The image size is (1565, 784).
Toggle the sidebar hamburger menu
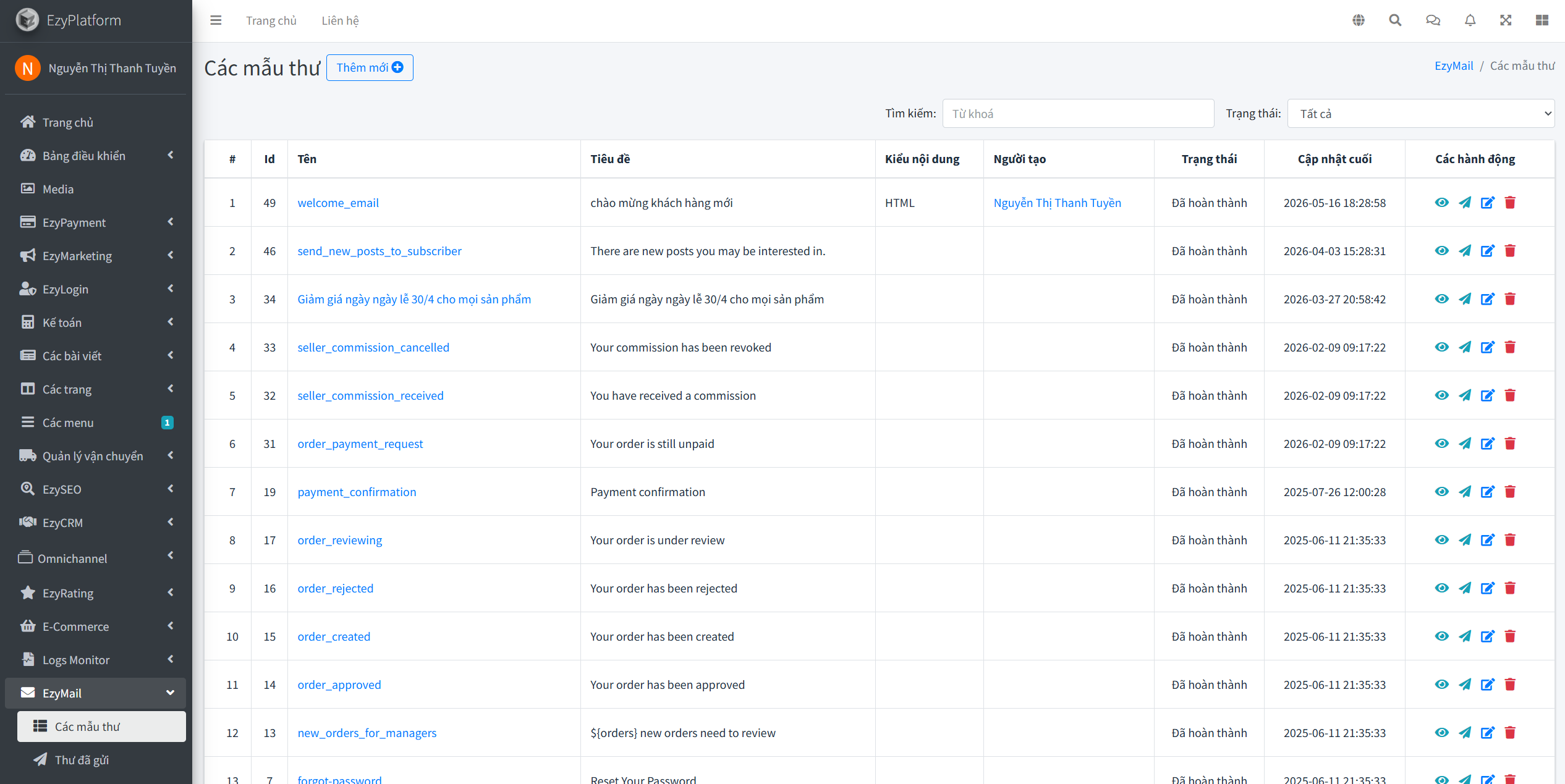tap(216, 20)
